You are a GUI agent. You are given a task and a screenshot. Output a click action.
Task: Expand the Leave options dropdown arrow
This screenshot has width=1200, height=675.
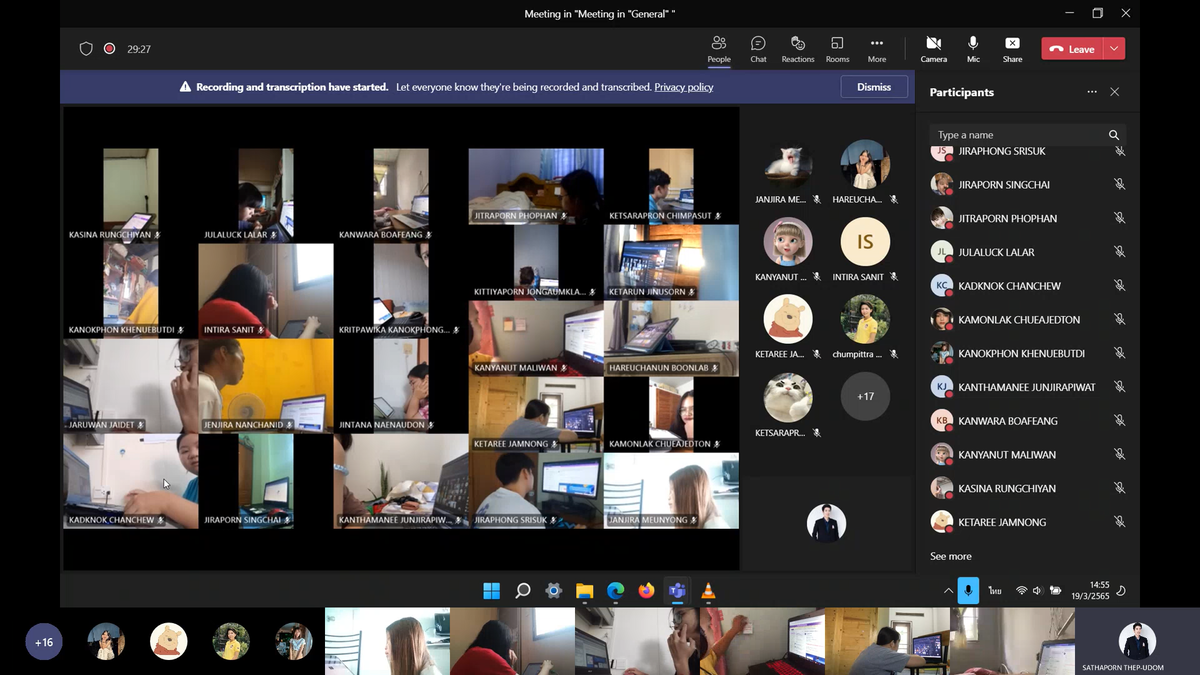pos(1115,48)
